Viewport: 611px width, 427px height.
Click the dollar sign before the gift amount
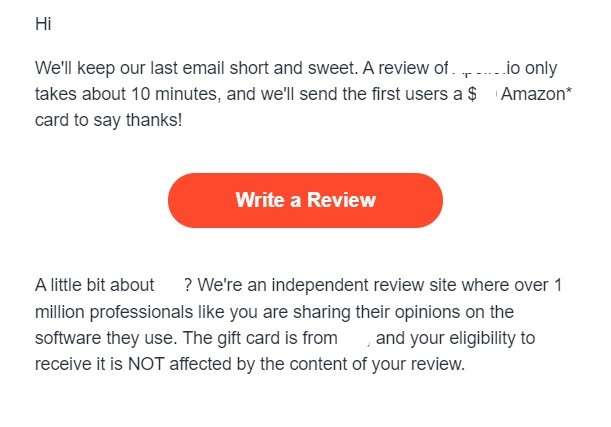pyautogui.click(x=472, y=94)
